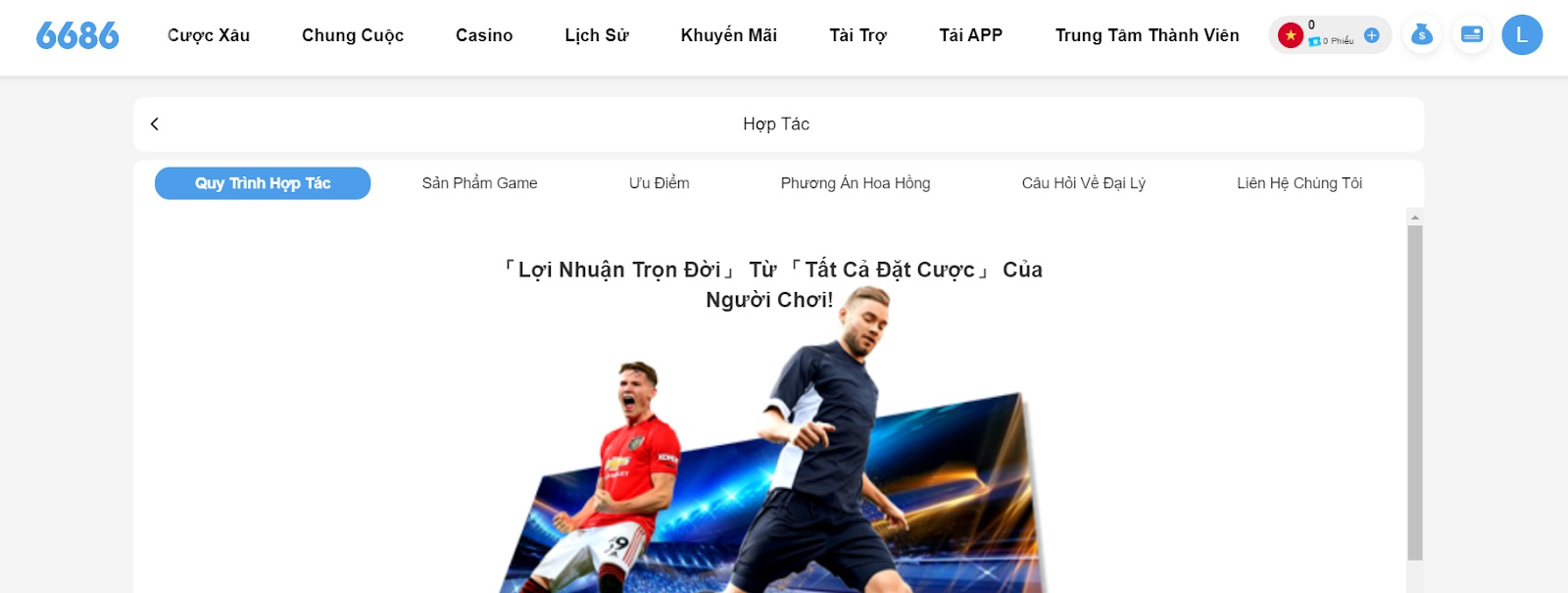Open the L profile avatar
The image size is (1568, 593).
pyautogui.click(x=1522, y=35)
